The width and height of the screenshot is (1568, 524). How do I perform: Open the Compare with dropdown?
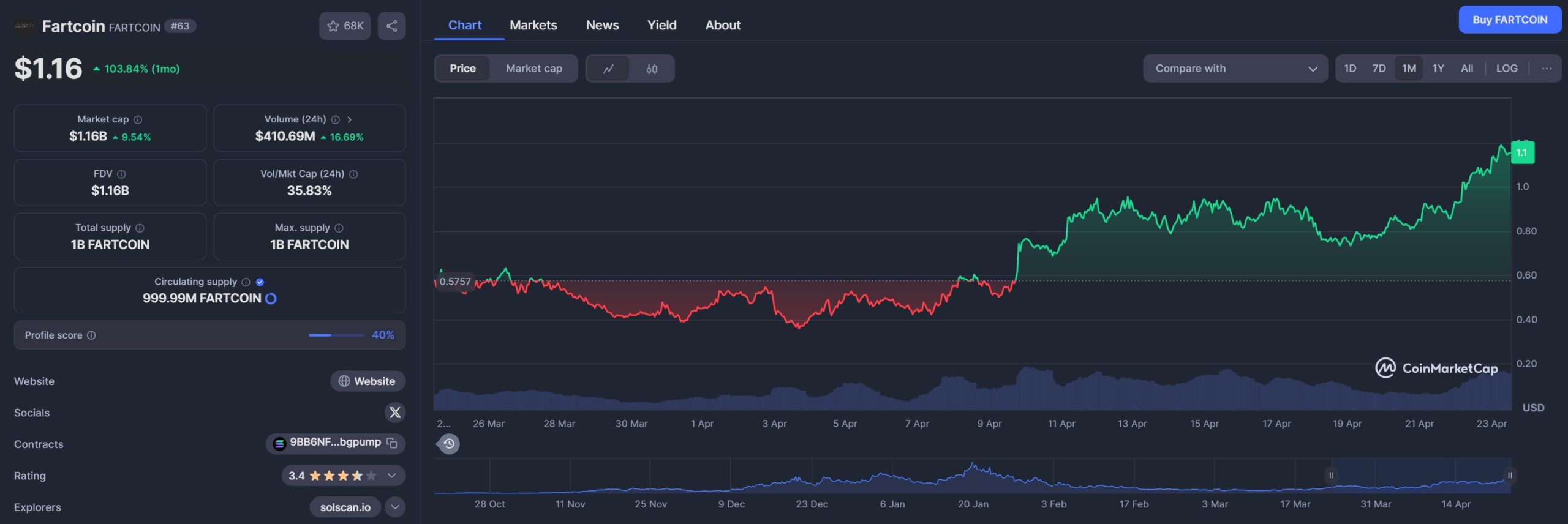click(1235, 69)
